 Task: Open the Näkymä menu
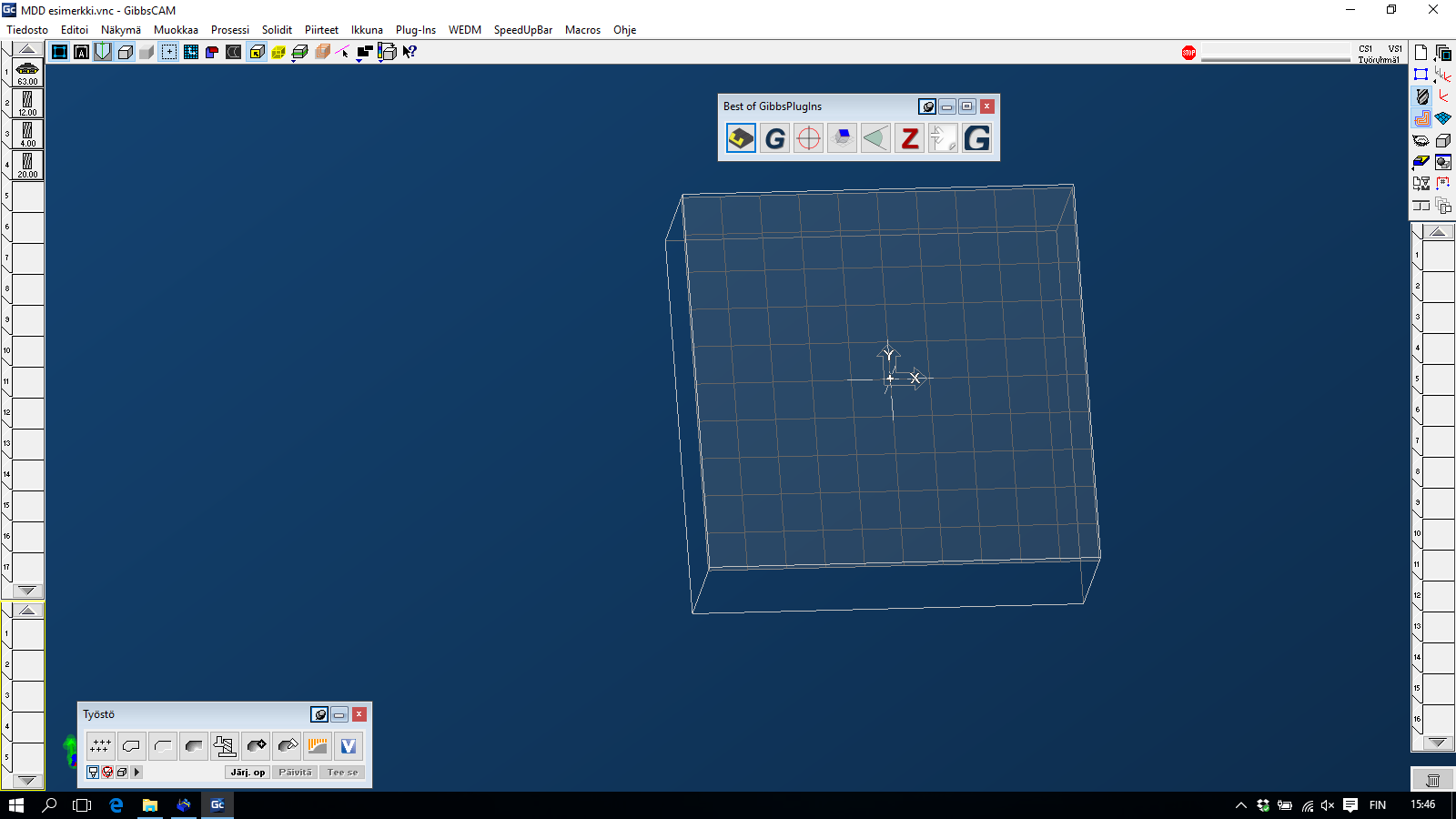click(121, 30)
